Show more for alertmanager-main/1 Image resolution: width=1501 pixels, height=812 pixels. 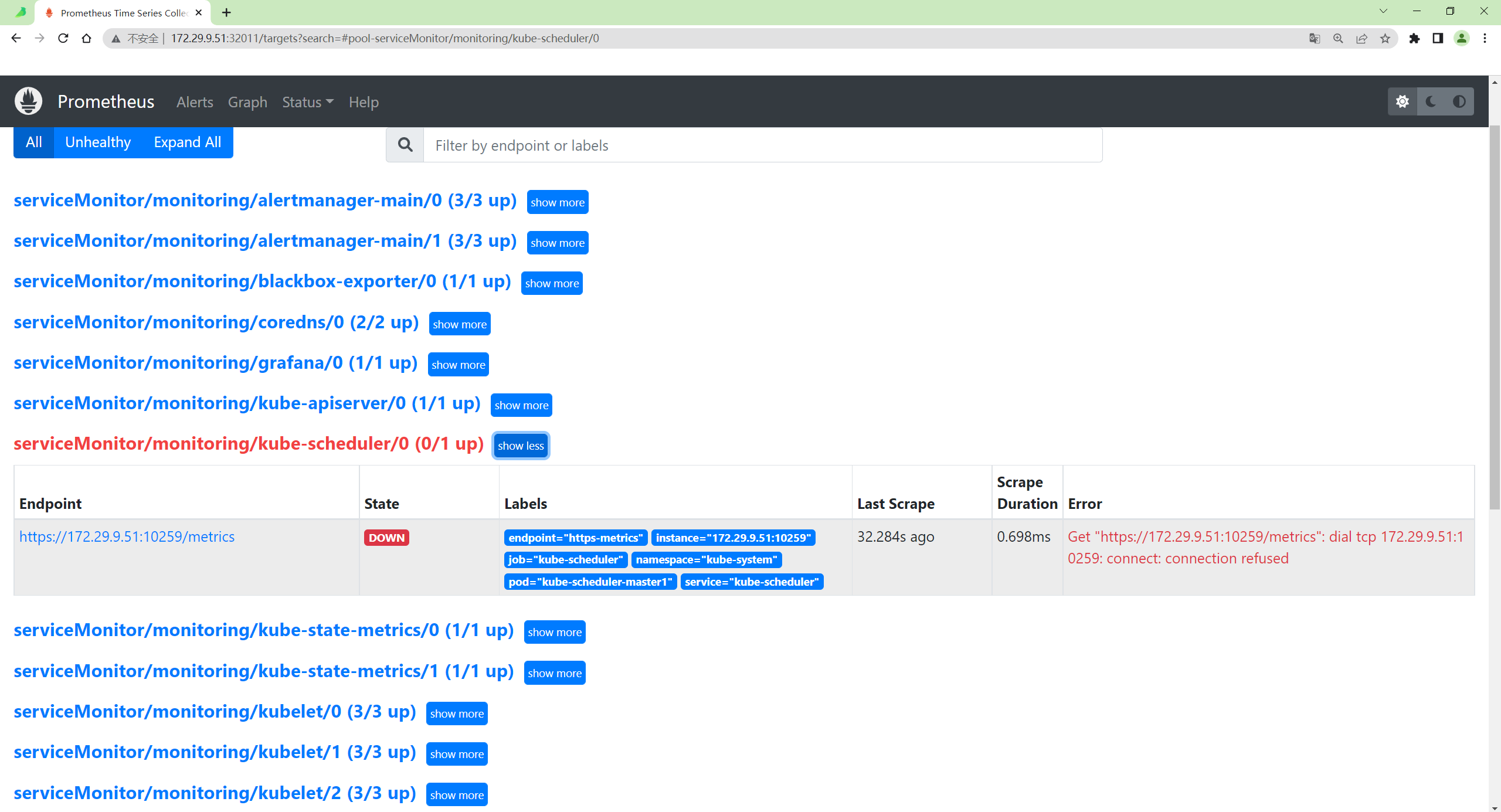[558, 243]
